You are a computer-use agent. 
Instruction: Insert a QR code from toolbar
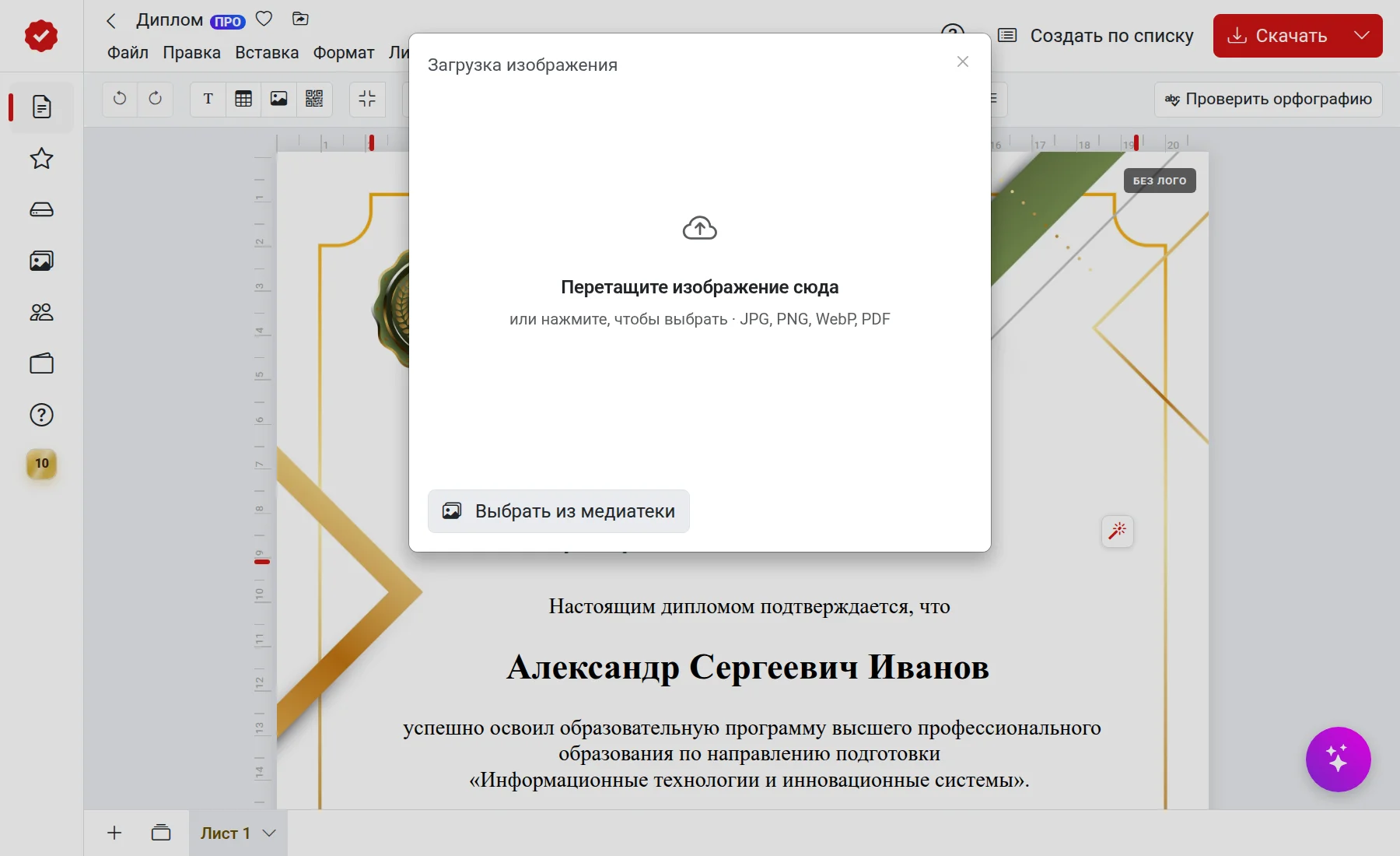click(314, 99)
